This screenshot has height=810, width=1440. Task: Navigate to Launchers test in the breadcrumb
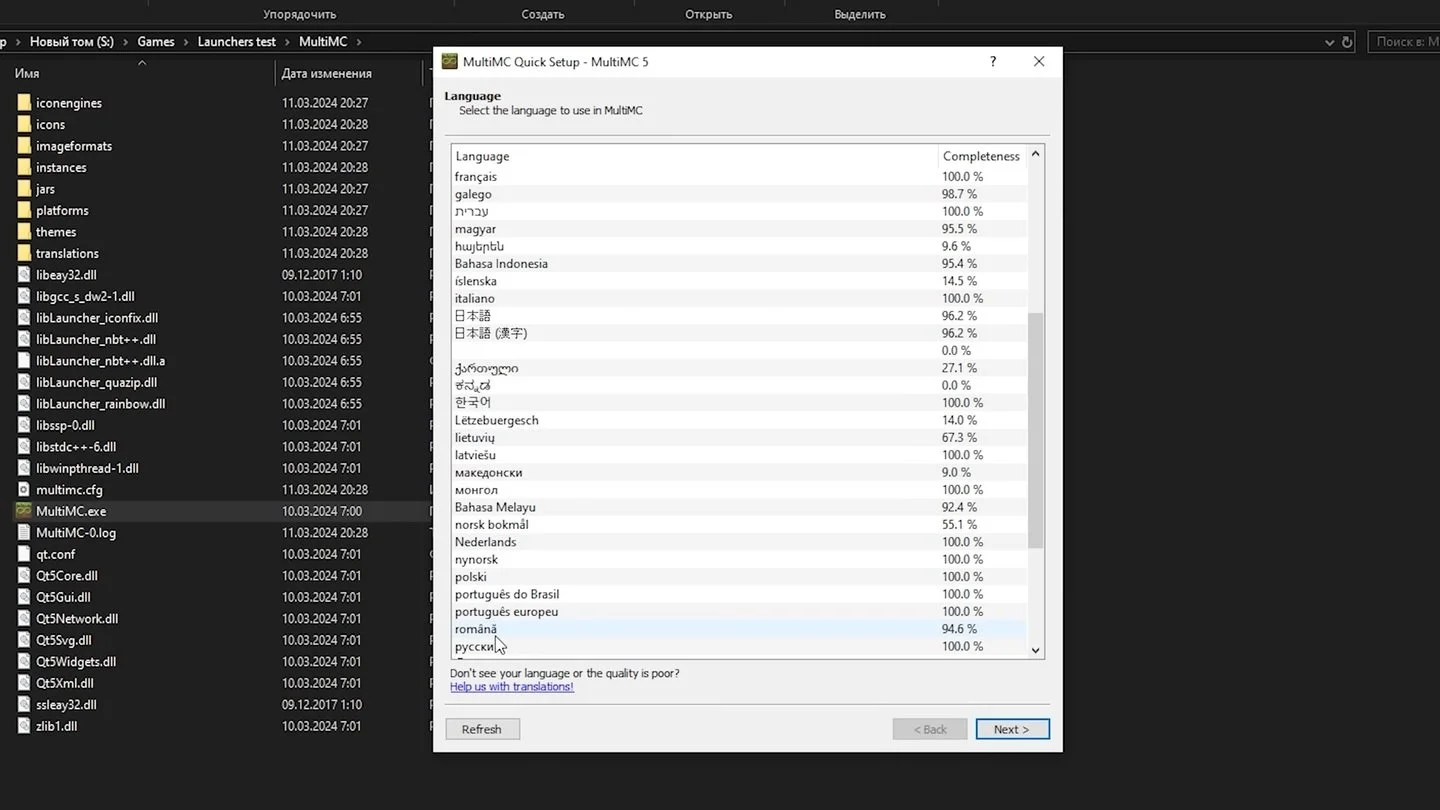point(237,42)
